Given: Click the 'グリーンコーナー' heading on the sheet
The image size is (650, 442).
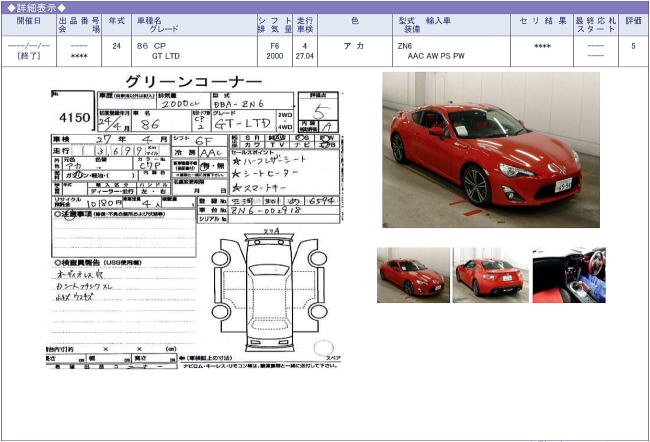Looking at the screenshot, I should pyautogui.click(x=194, y=81).
